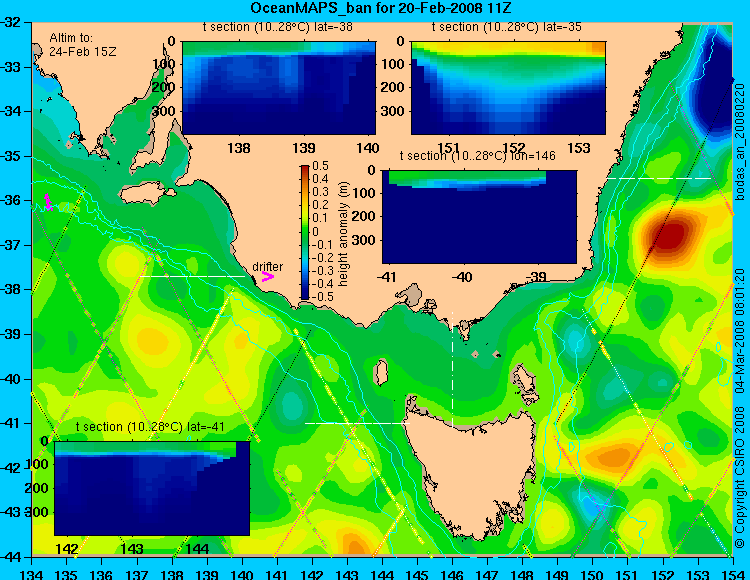Click the '0.5' tick on the color bar
This screenshot has height=580, width=750.
(x=320, y=166)
